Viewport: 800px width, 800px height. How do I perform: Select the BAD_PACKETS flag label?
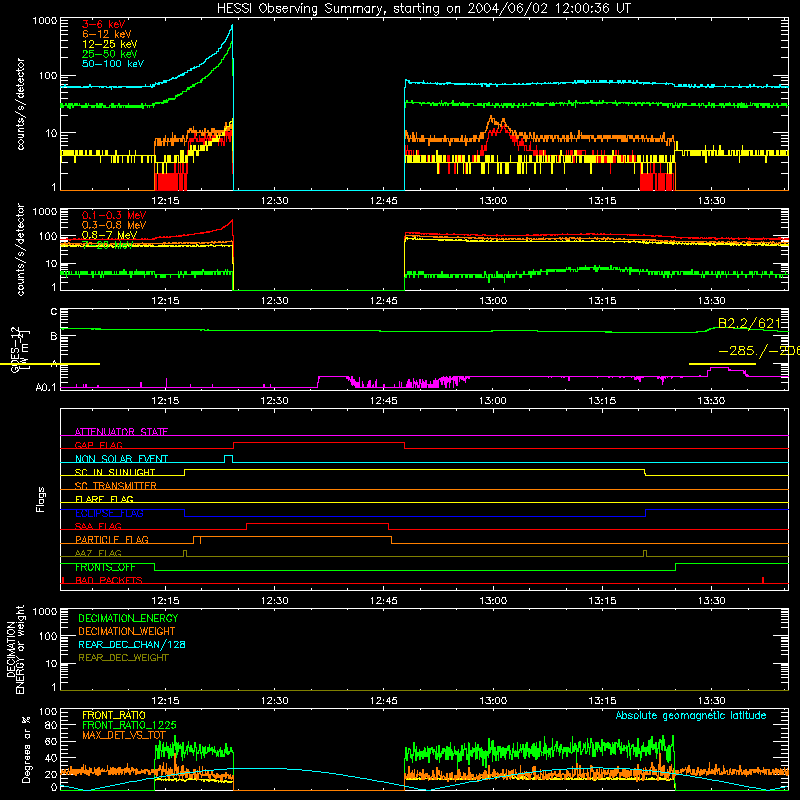pyautogui.click(x=109, y=580)
